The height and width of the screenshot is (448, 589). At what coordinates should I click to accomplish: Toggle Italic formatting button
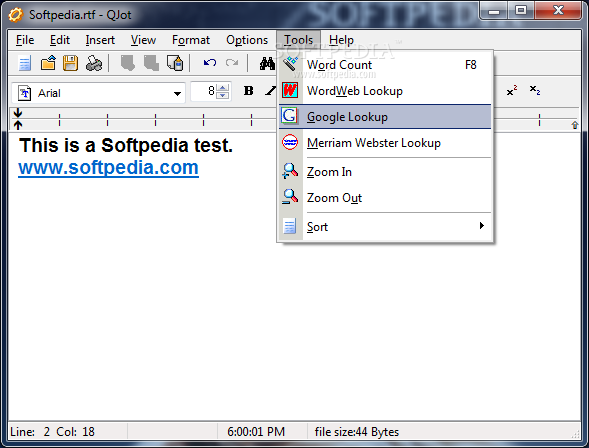pos(270,91)
